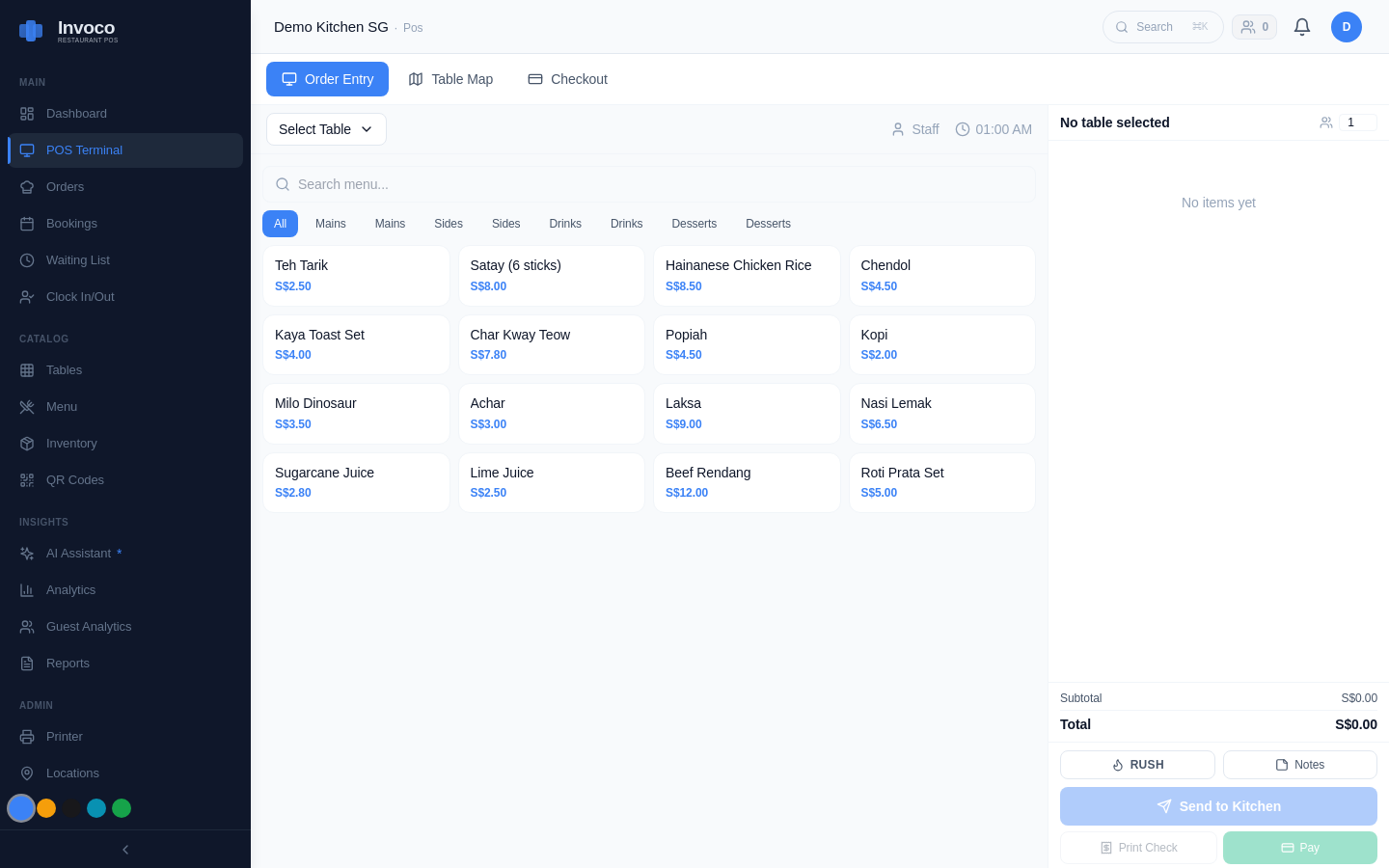
Task: Click the Menu (utensils) icon in sidebar
Action: [x=27, y=406]
